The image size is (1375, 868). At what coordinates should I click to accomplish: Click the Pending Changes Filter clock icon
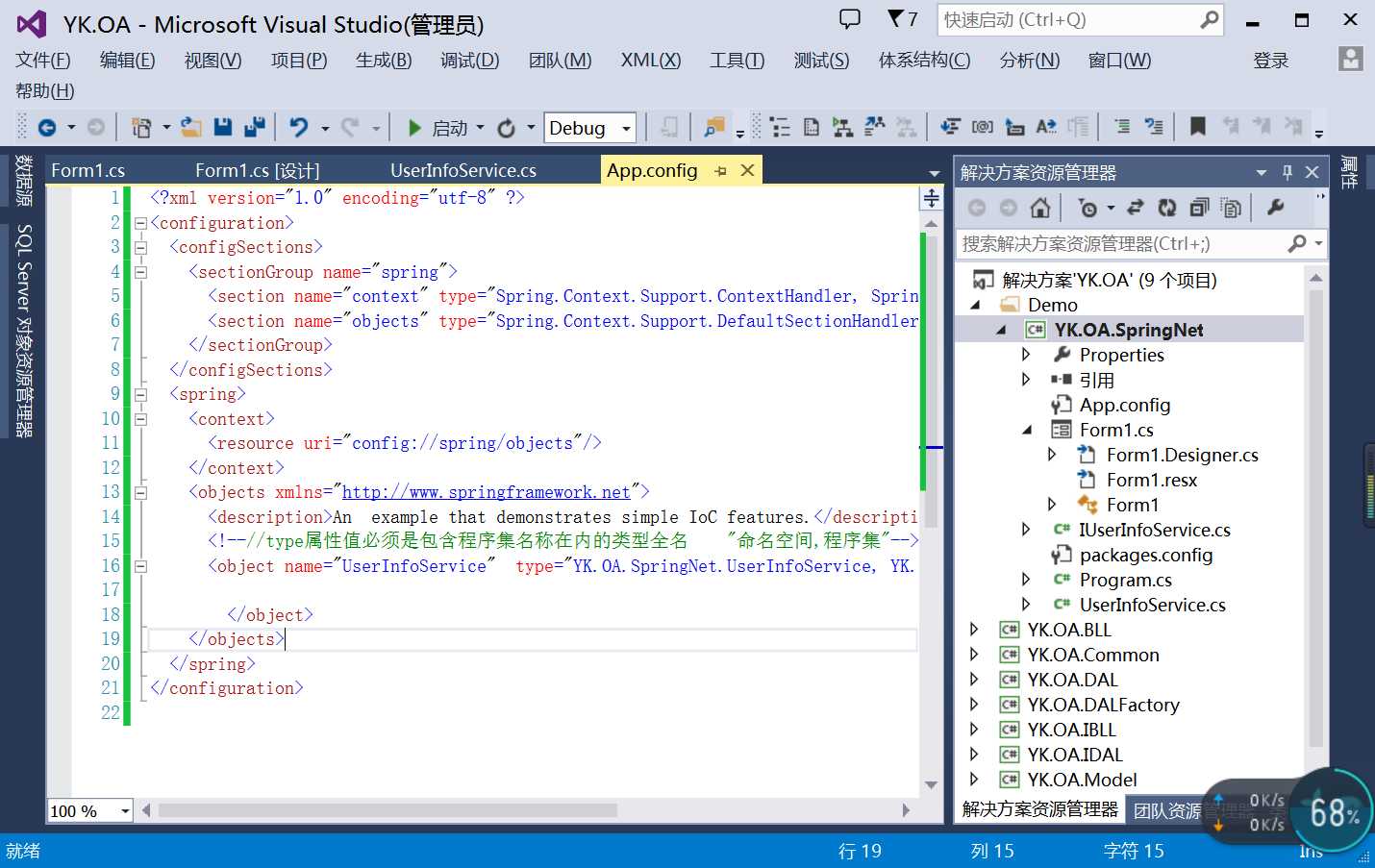click(1087, 208)
